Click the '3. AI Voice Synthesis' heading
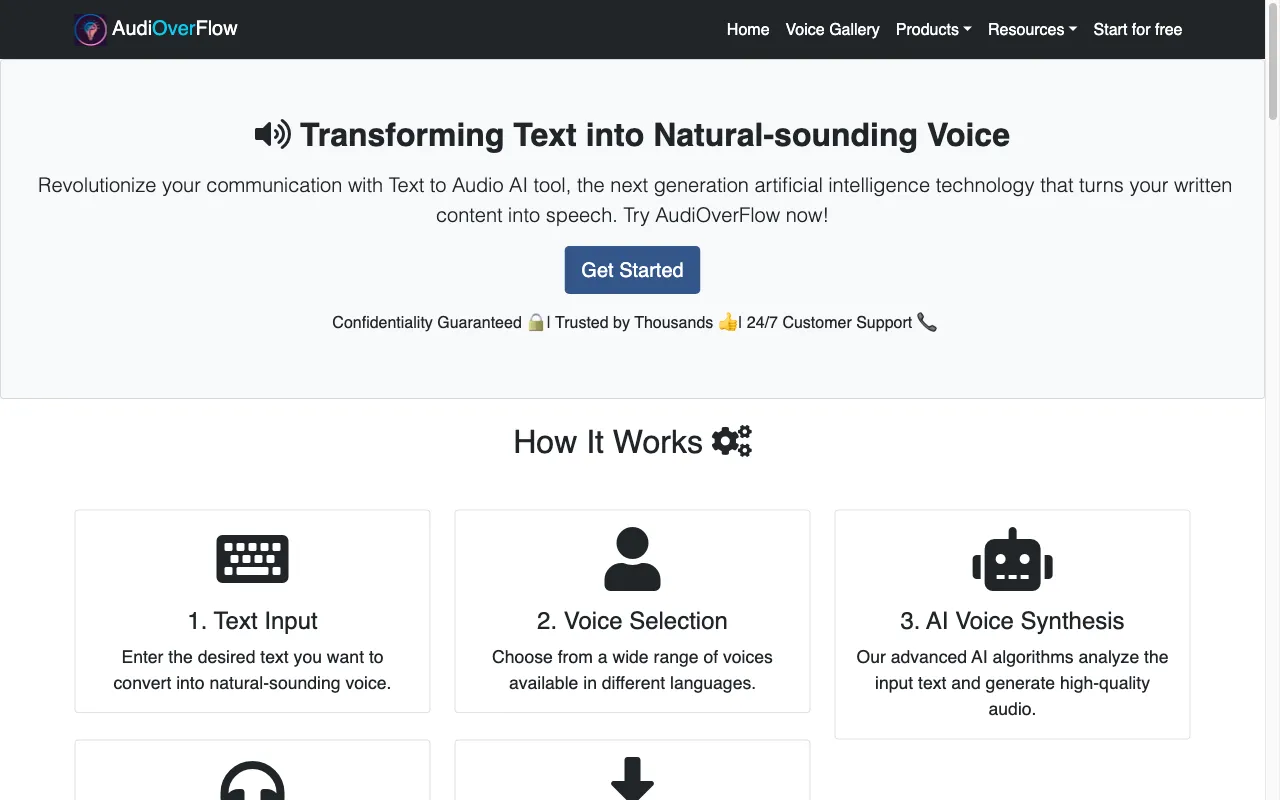 pos(1012,621)
